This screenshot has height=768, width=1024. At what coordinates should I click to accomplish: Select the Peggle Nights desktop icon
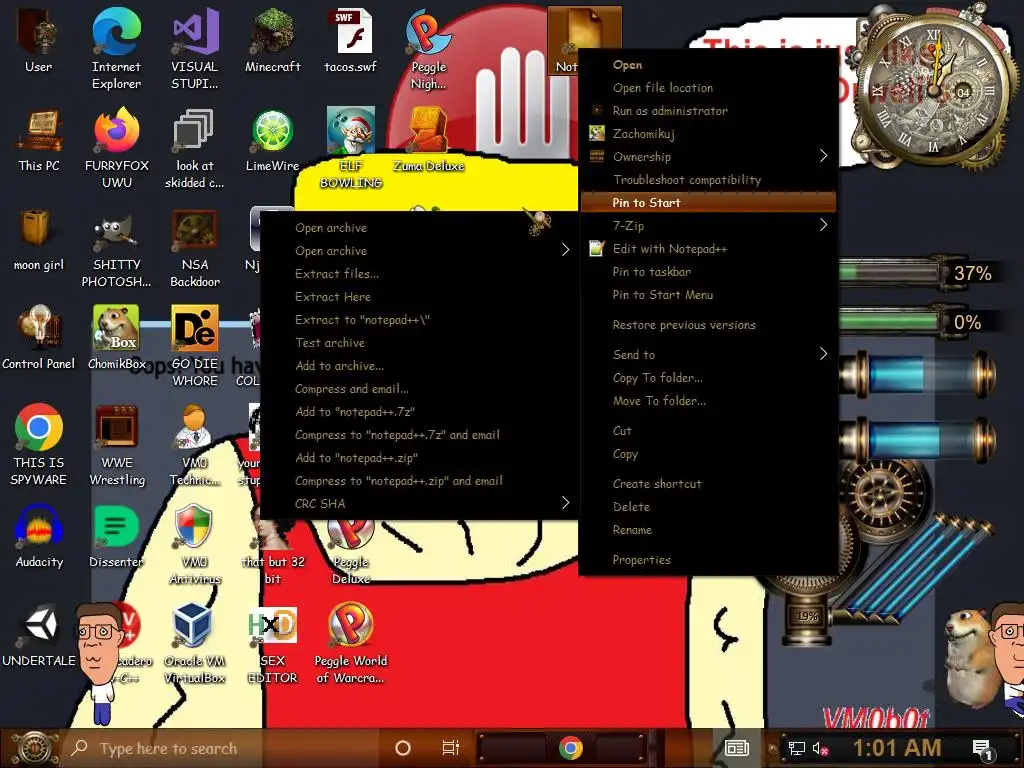[428, 49]
